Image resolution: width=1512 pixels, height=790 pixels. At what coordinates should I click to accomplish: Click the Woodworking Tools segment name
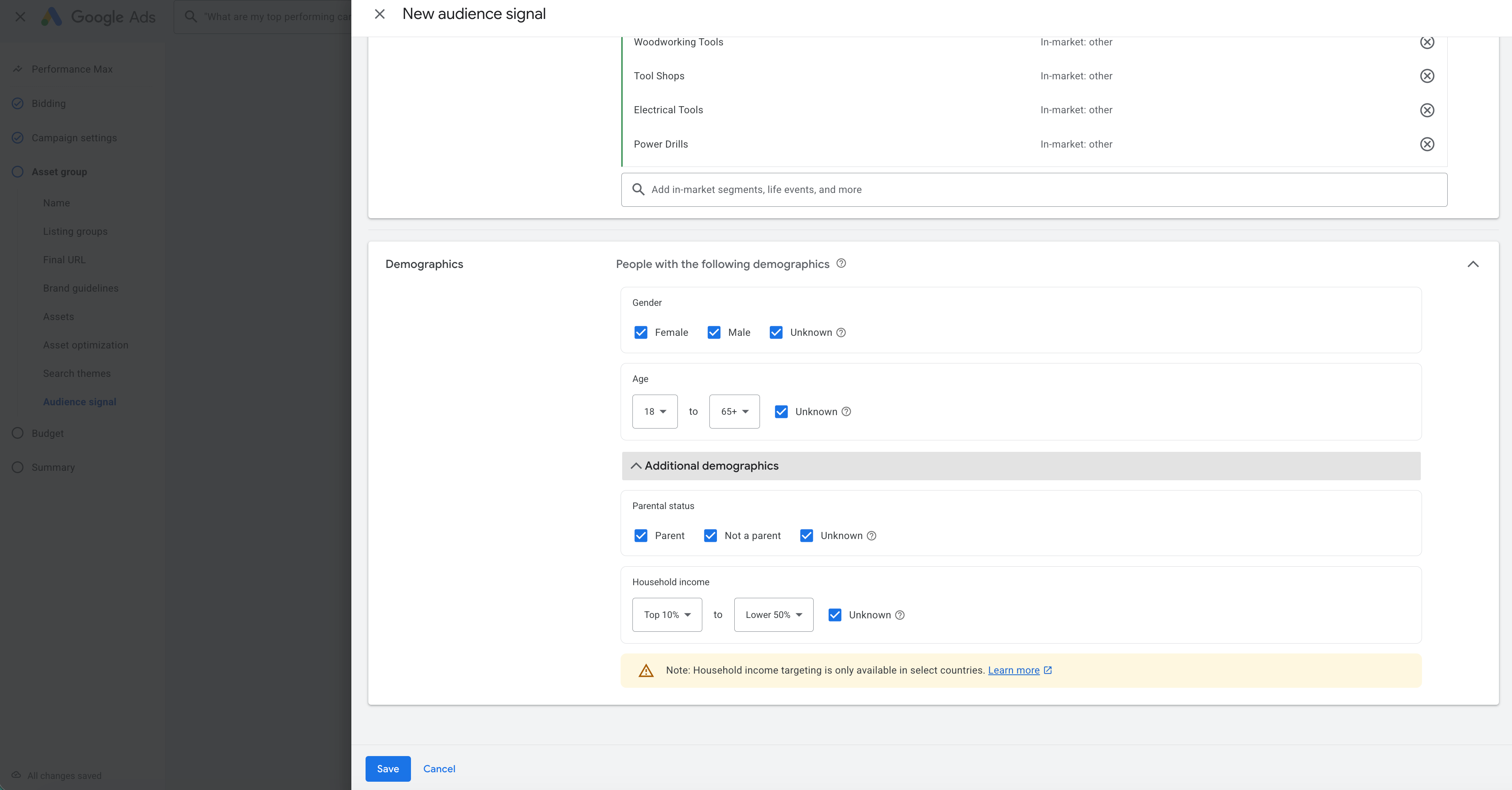[x=679, y=42]
